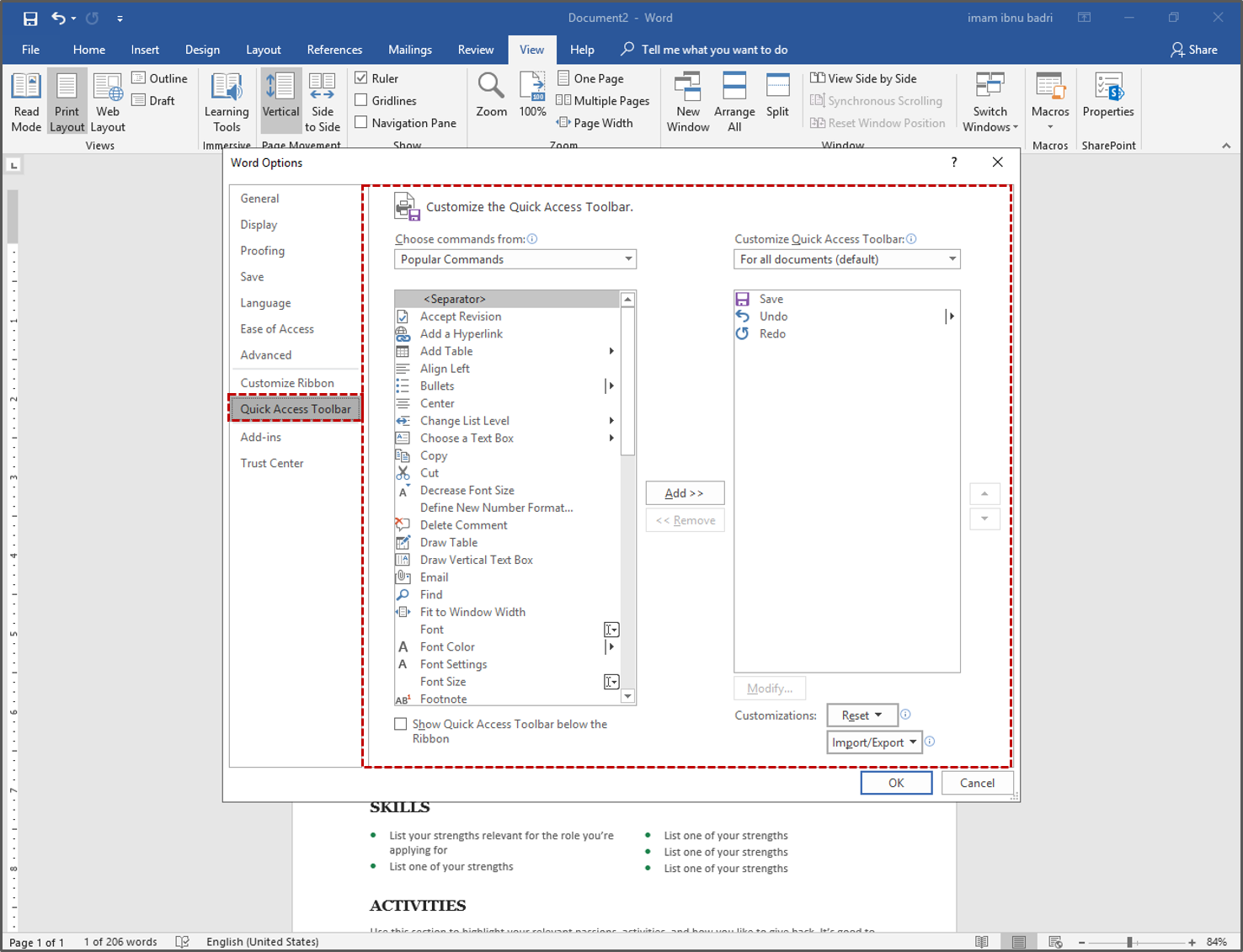Open the Macros menu

click(1050, 102)
